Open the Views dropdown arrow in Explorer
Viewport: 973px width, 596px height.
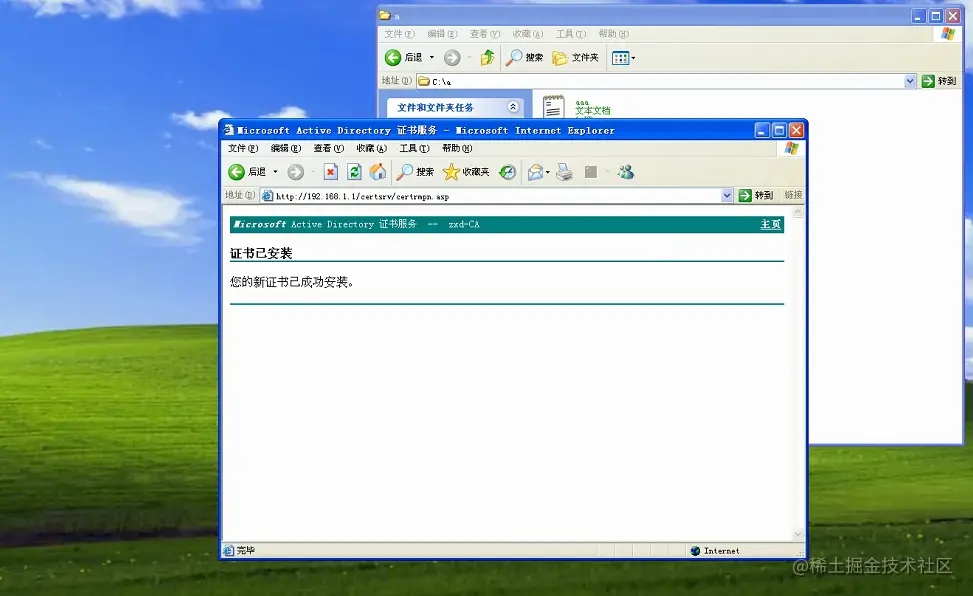[x=633, y=58]
